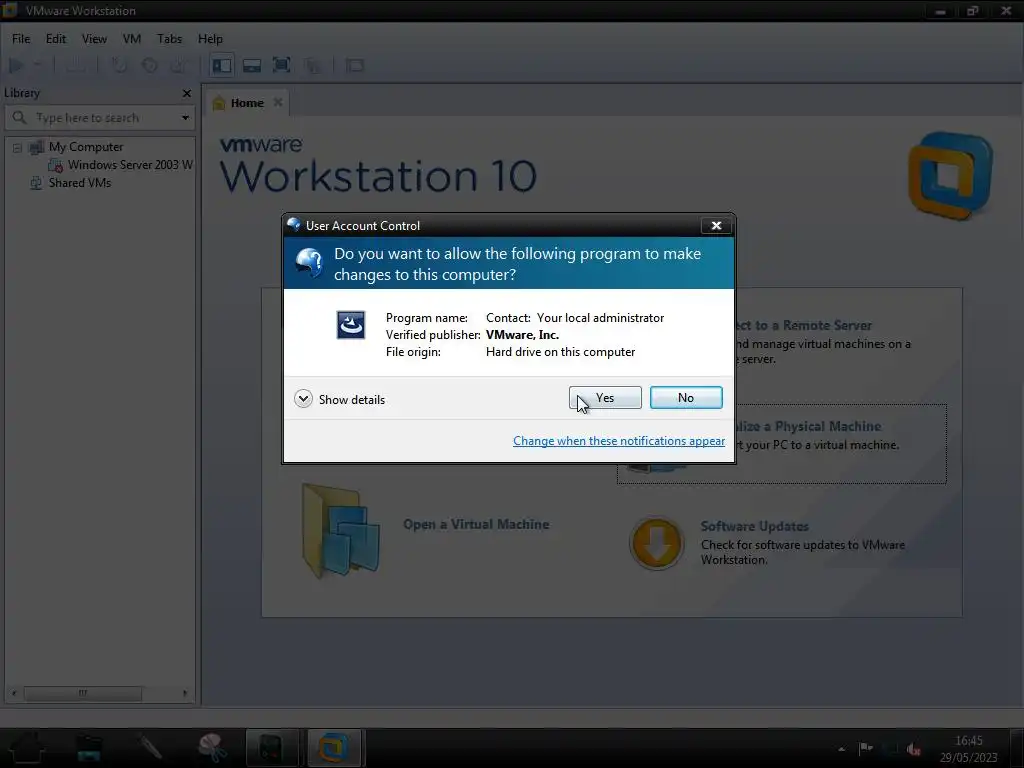Click the VMware program icon in the UAC dialog

coord(351,325)
